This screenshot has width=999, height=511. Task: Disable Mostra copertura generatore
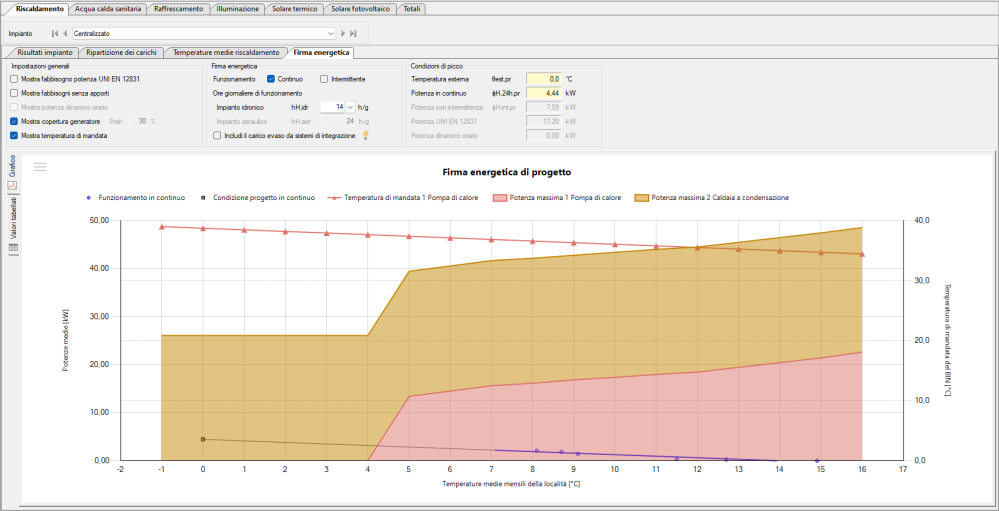[14, 121]
